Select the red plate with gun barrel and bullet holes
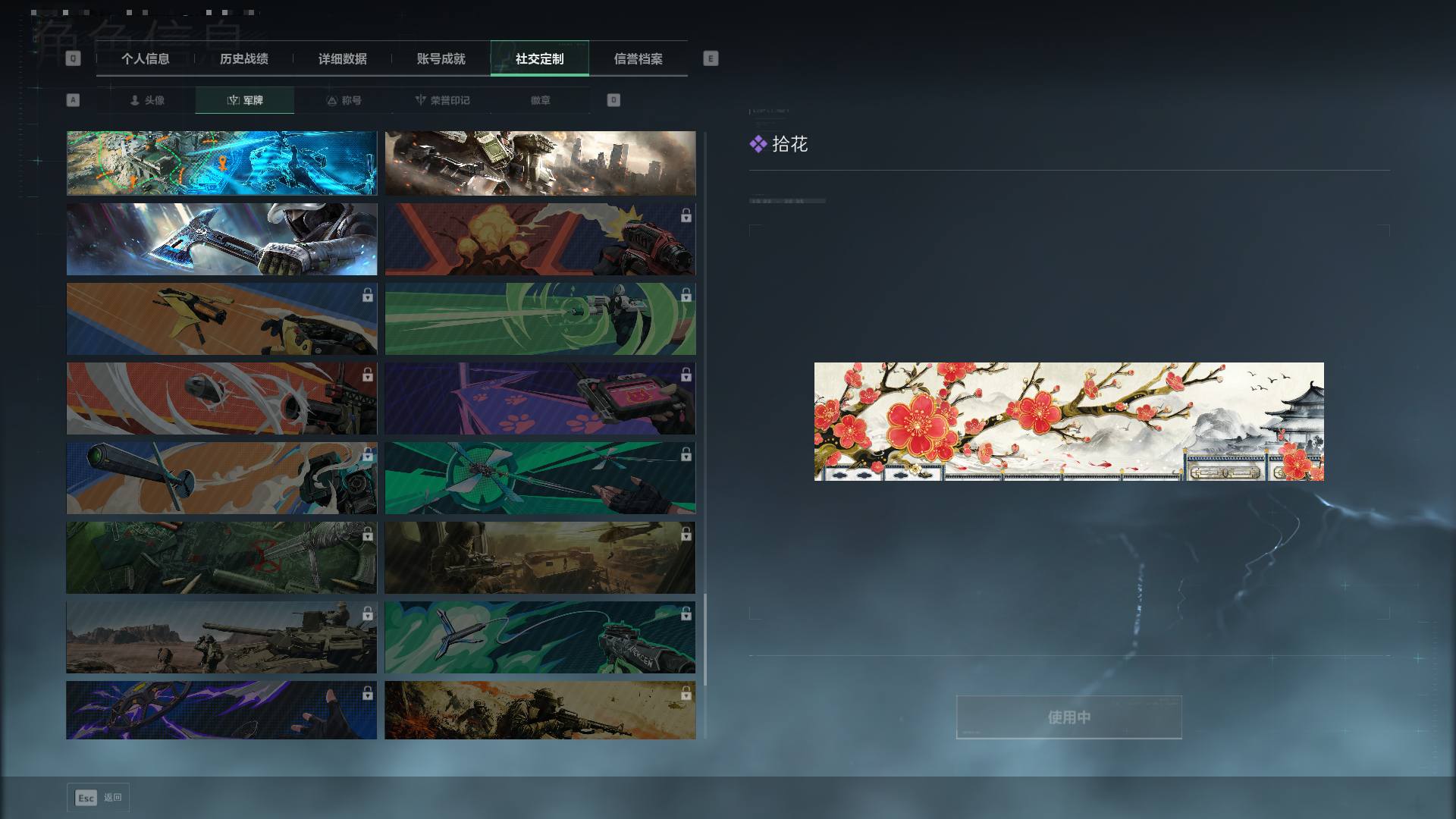 pyautogui.click(x=221, y=398)
